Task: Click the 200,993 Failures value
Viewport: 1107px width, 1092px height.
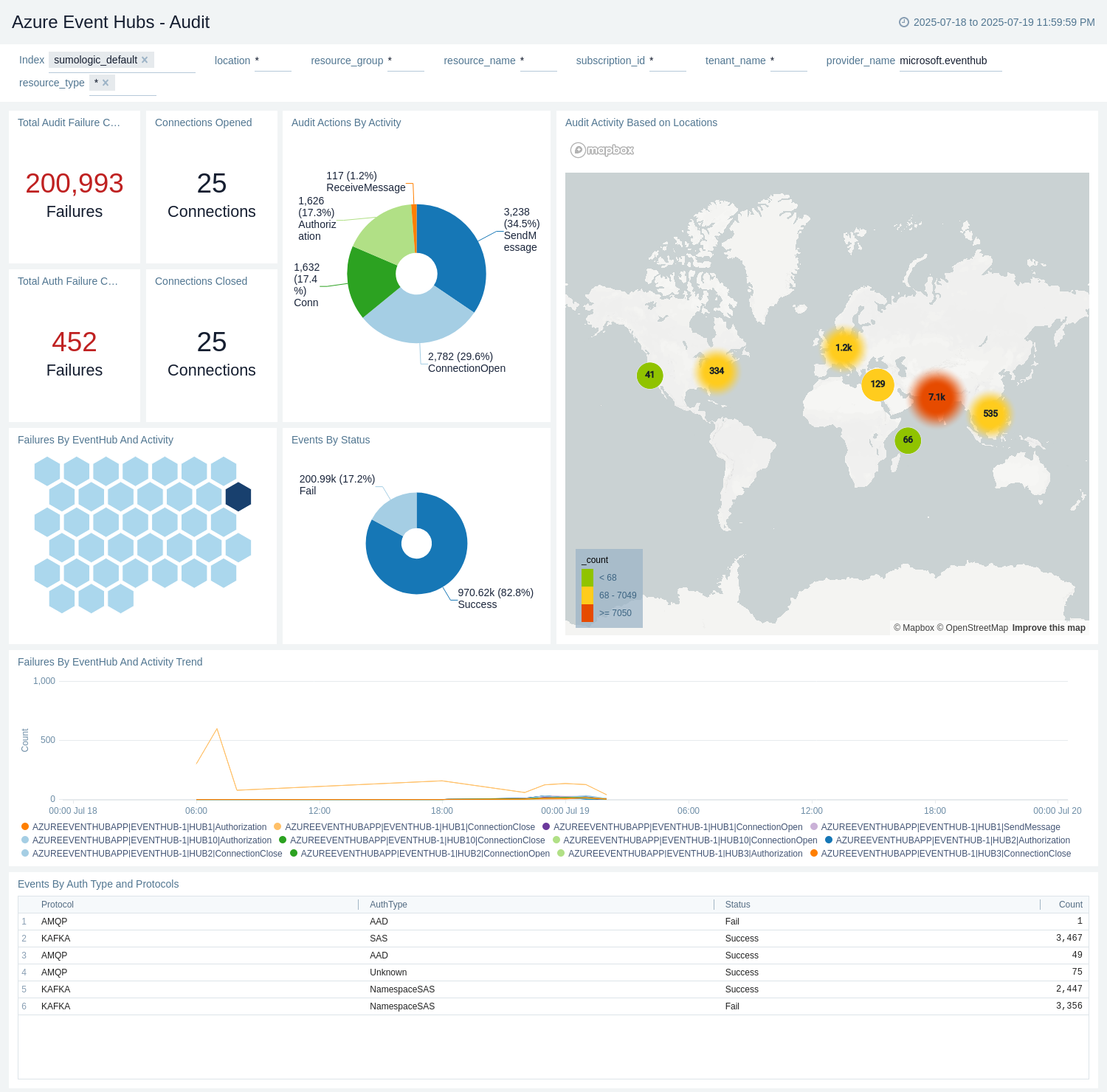Action: (x=75, y=183)
